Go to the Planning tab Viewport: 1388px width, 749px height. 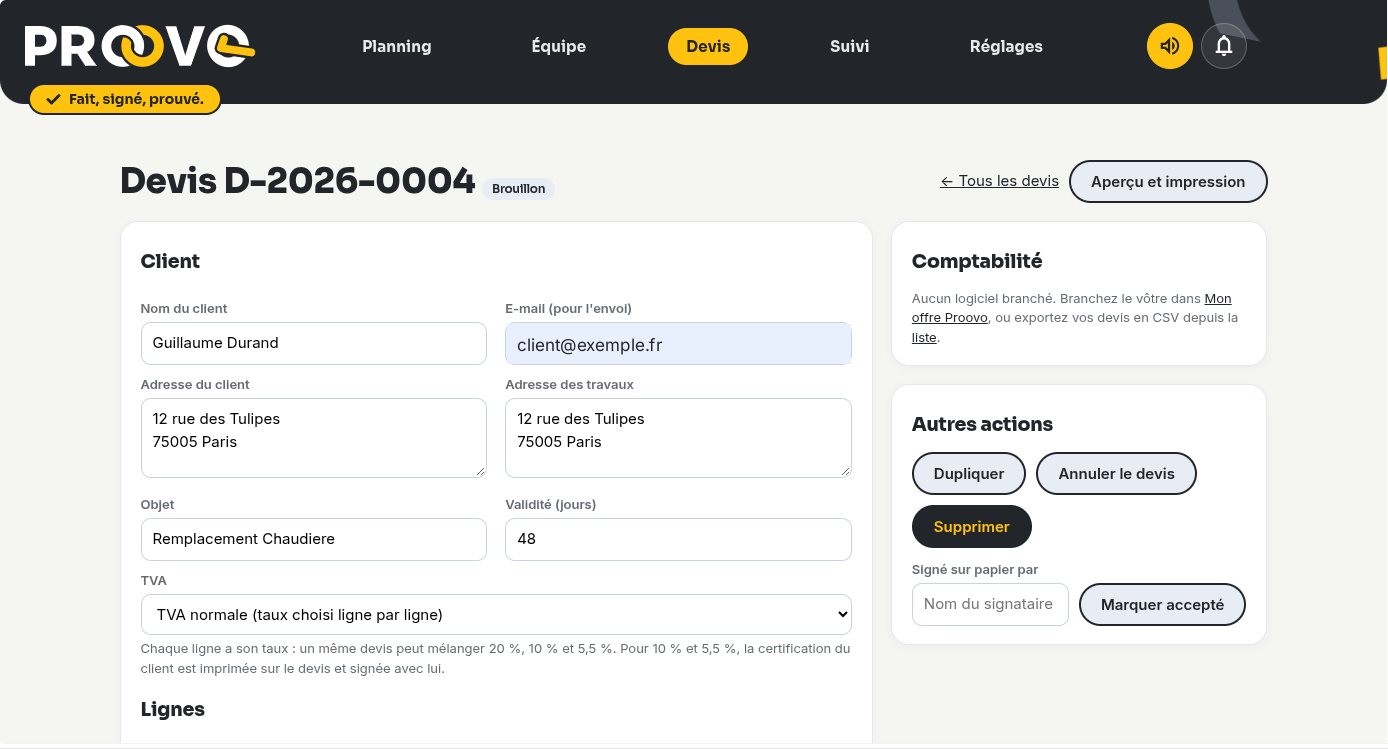pyautogui.click(x=397, y=46)
